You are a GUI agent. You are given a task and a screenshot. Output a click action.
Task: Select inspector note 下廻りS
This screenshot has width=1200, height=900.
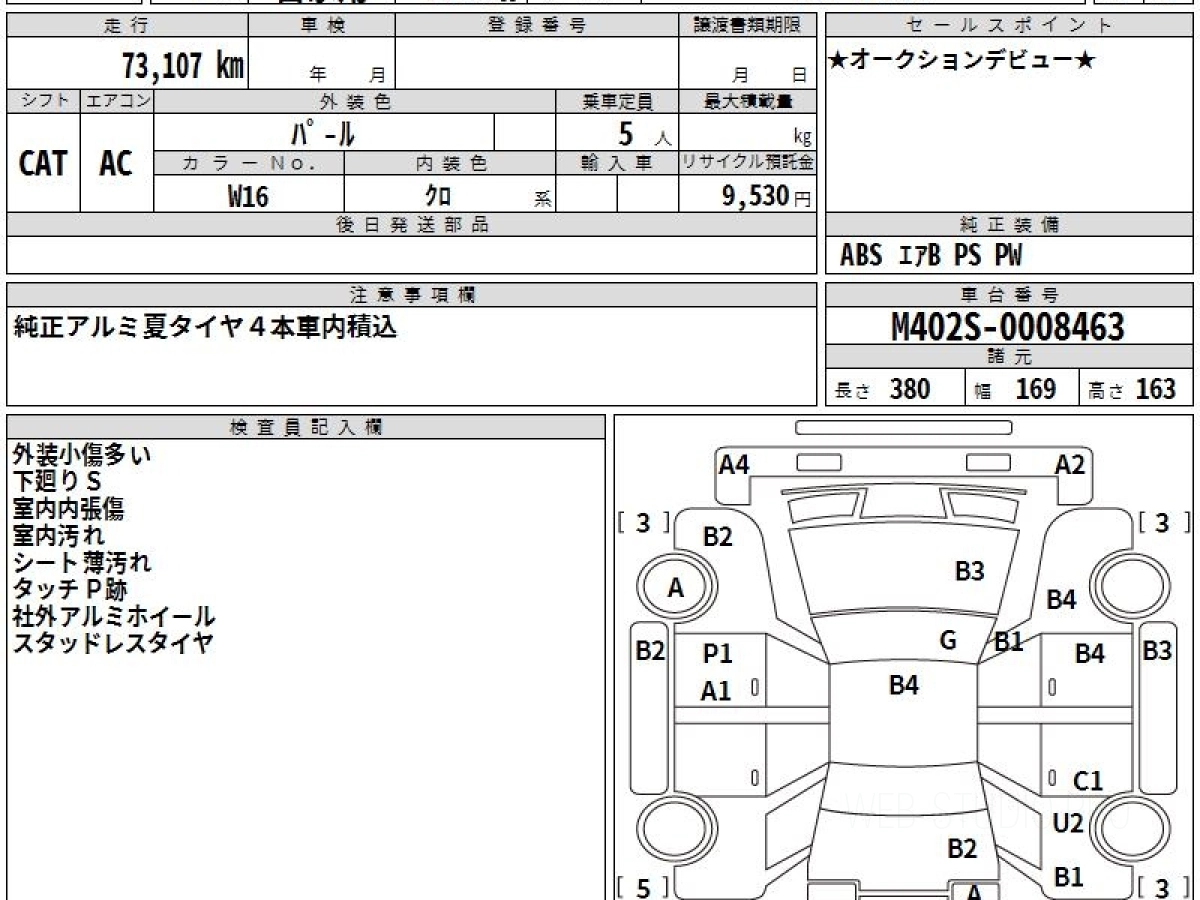[x=58, y=482]
